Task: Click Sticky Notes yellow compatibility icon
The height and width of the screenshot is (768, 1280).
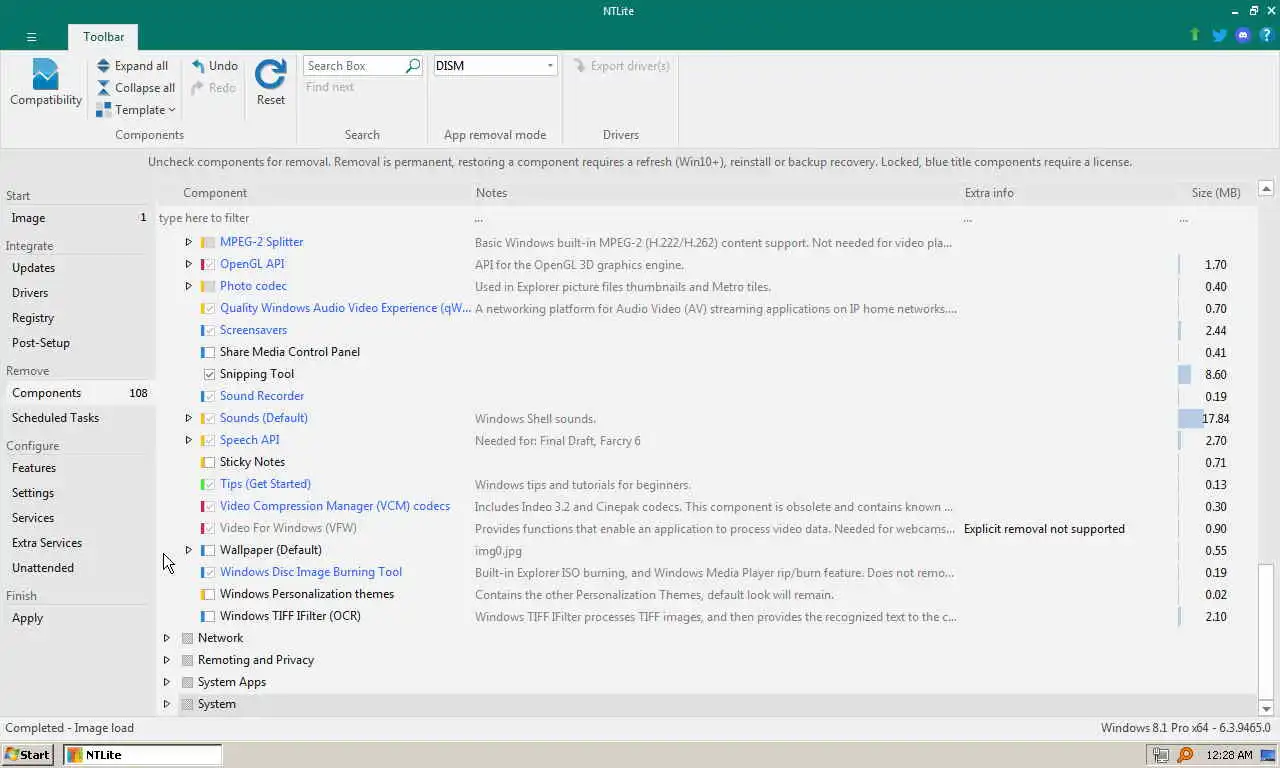Action: (x=203, y=462)
